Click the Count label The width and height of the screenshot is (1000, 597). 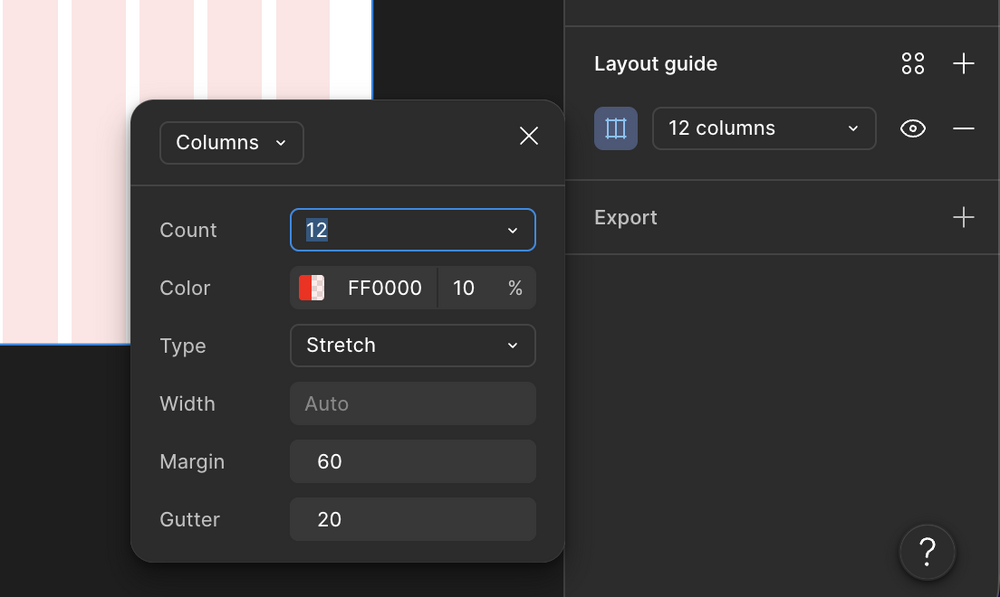[x=188, y=230]
